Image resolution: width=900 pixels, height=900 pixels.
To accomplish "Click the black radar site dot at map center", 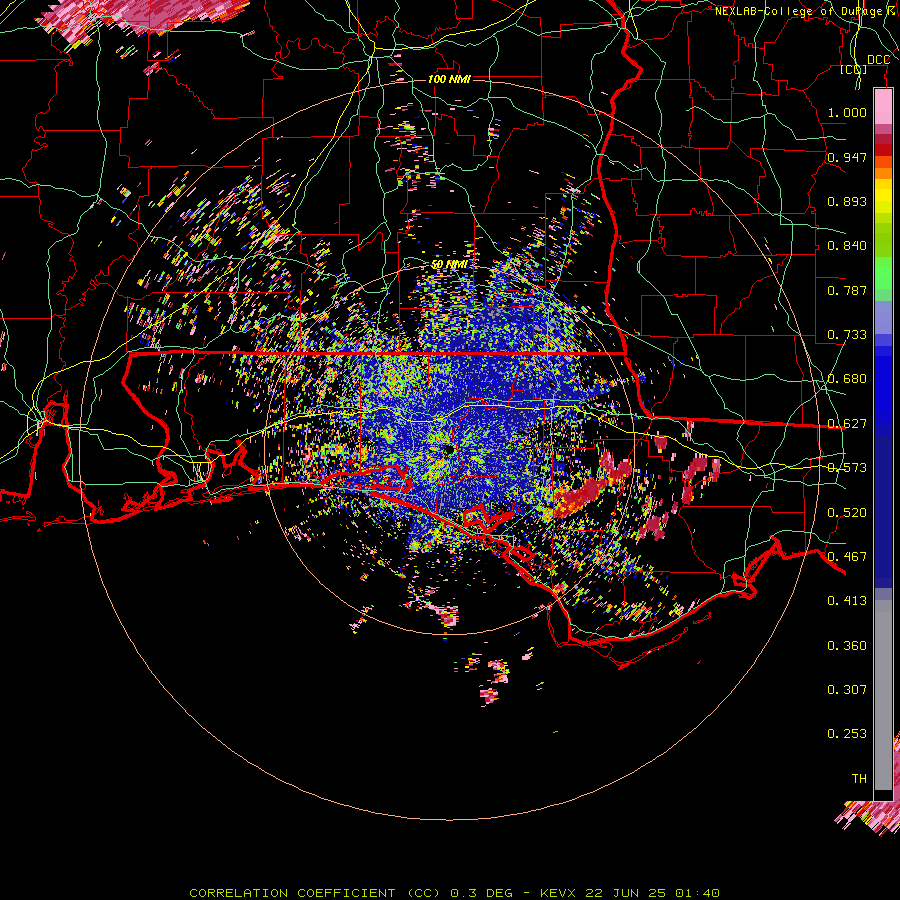I will (x=449, y=449).
